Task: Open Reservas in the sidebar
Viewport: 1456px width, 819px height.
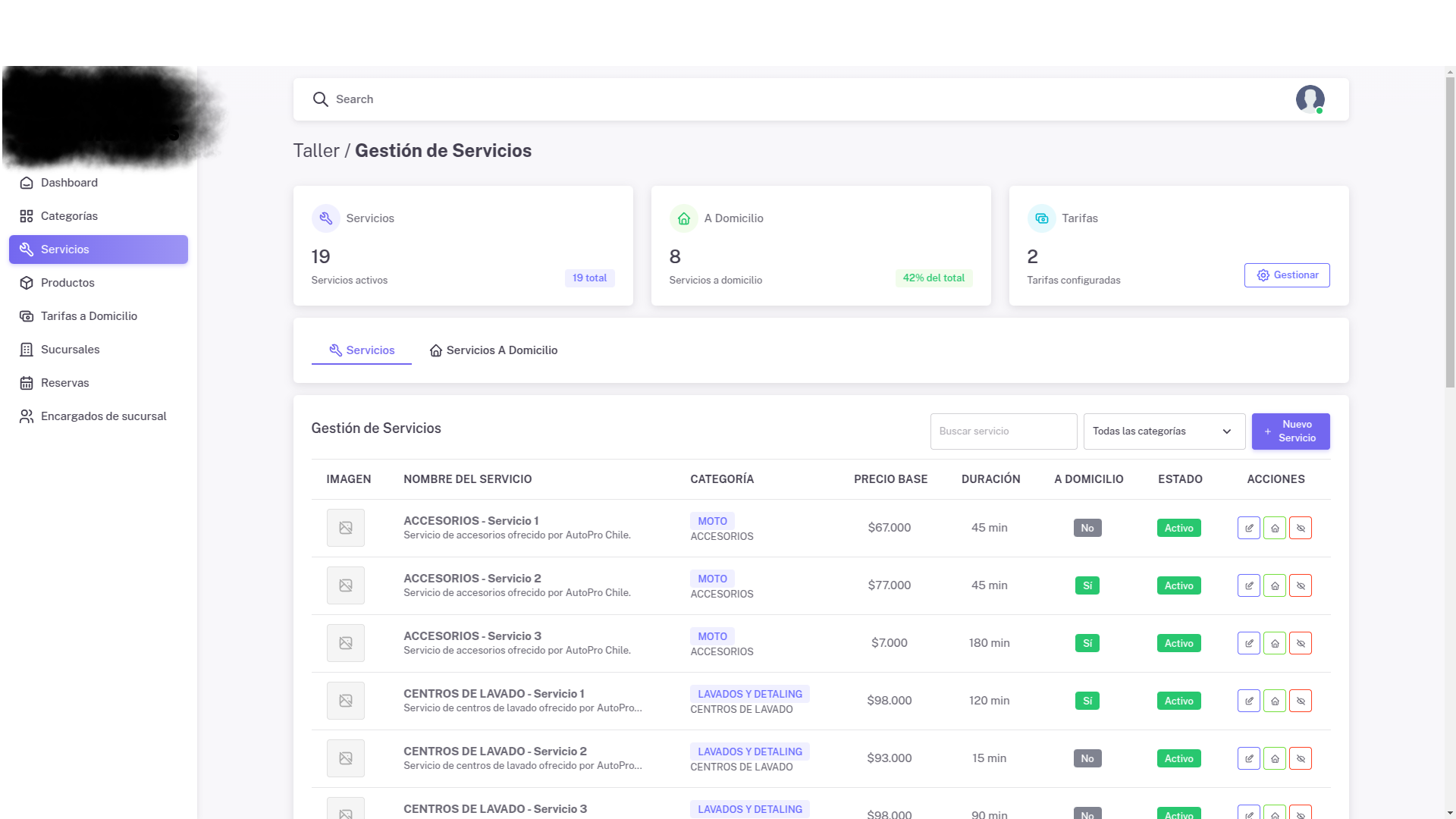Action: (66, 382)
